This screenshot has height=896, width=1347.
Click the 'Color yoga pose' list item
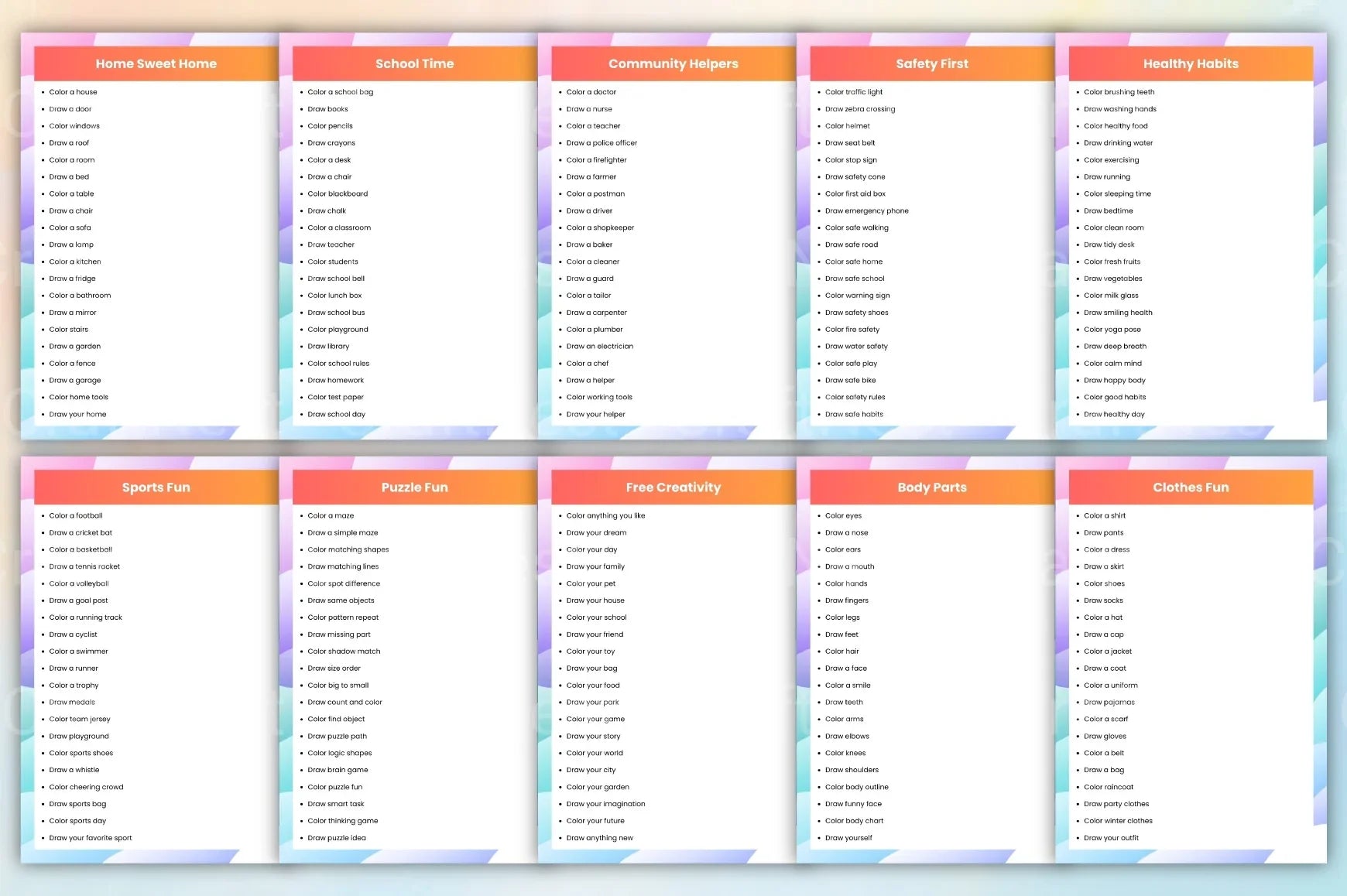click(1112, 330)
